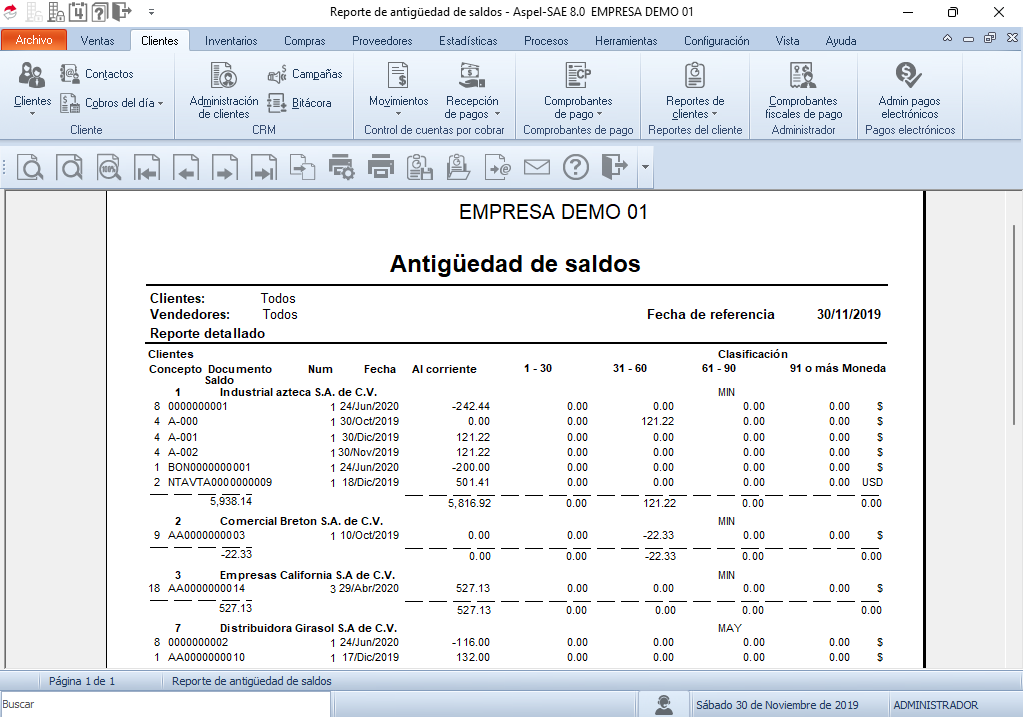The height and width of the screenshot is (717, 1023).
Task: Open help question mark icon
Action: pos(576,168)
